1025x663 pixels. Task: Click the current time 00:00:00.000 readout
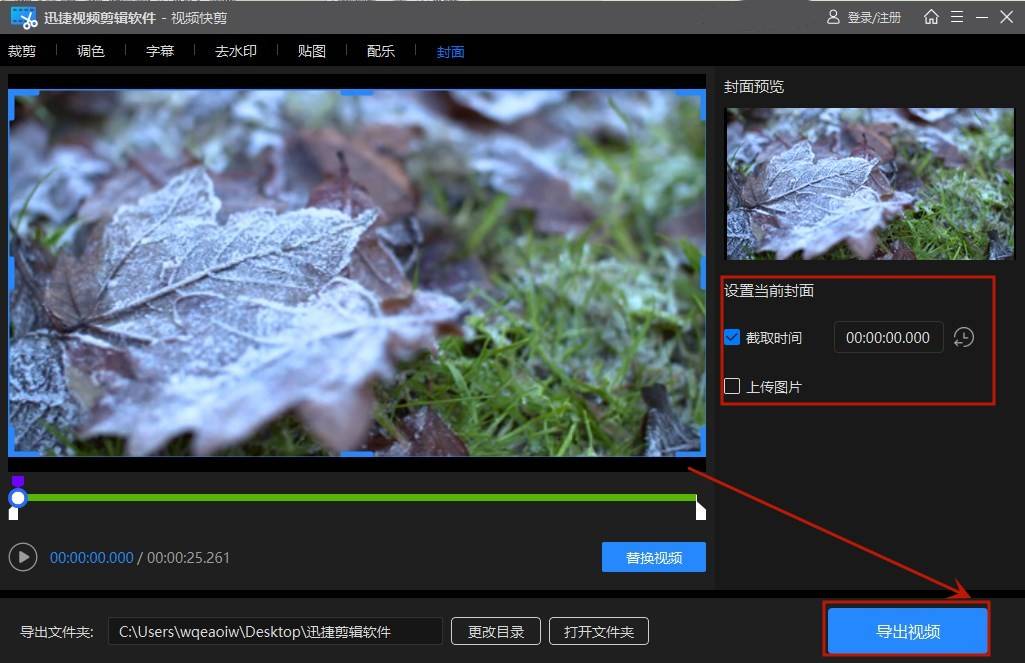coord(92,558)
